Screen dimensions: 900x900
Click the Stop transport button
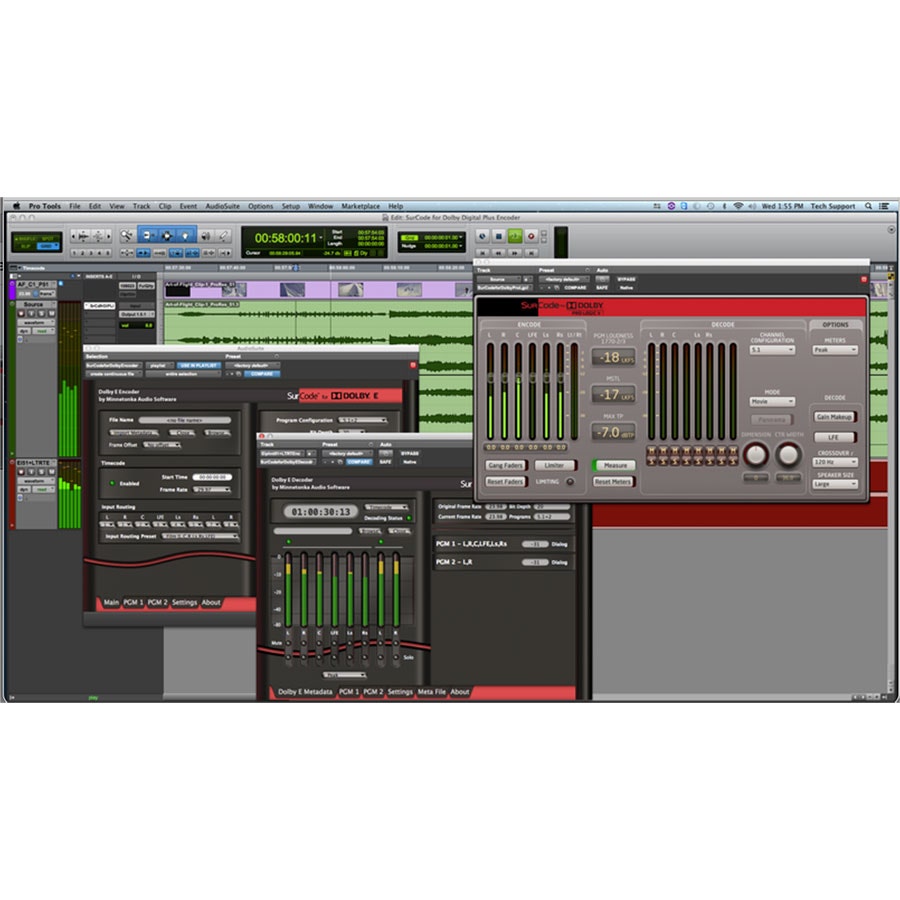[499, 236]
